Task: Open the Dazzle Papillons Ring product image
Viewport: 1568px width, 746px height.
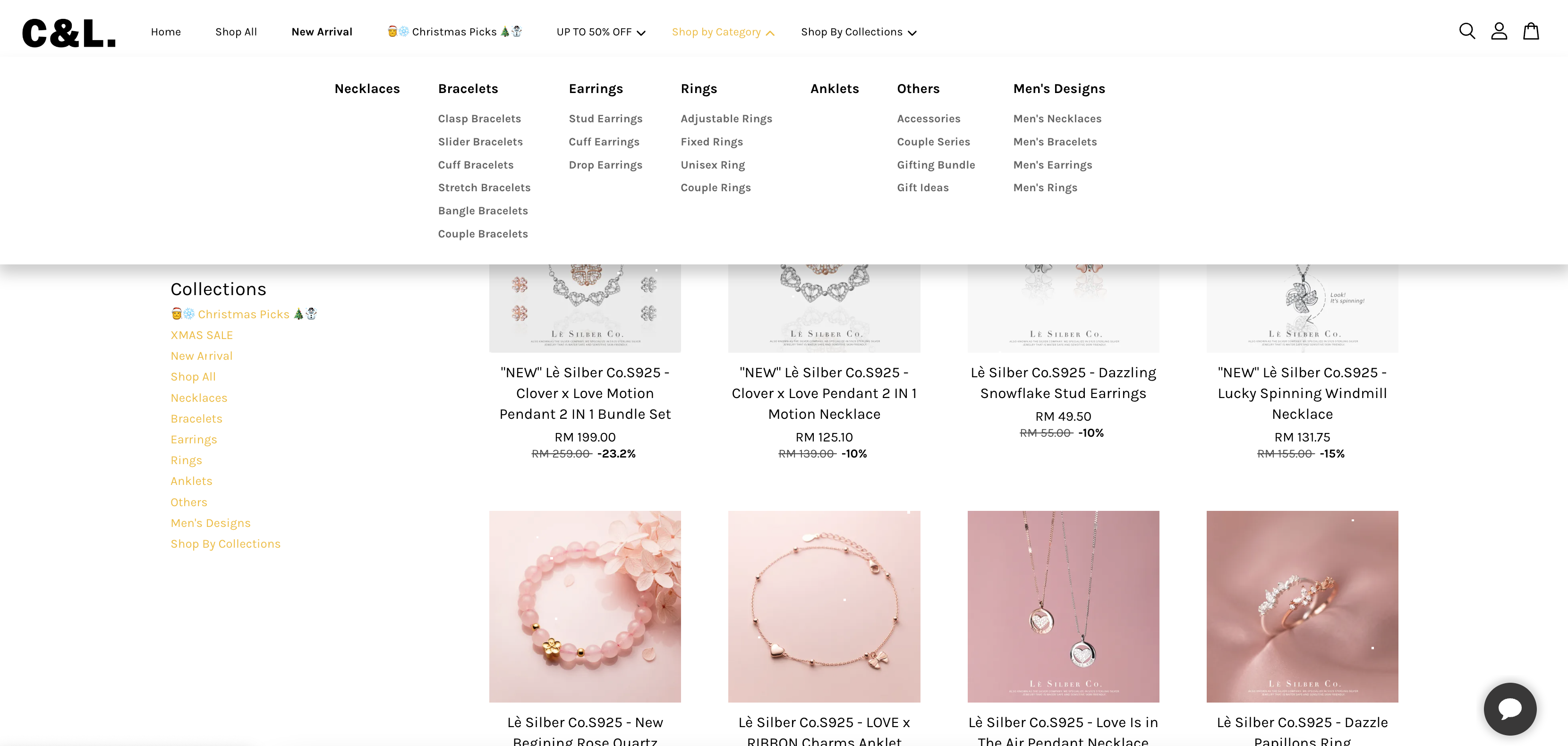Action: [x=1302, y=606]
